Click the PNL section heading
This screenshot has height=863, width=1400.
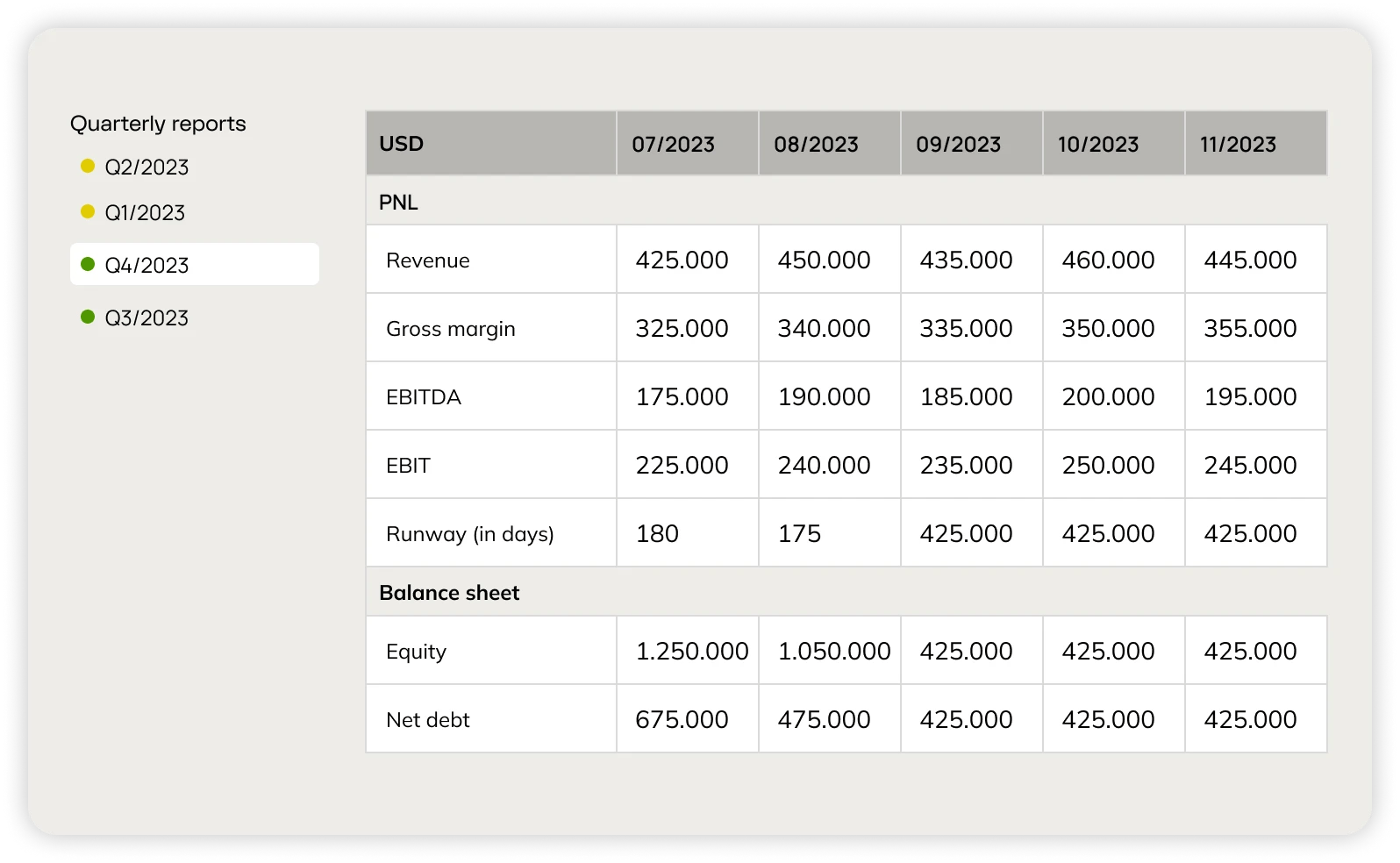(x=398, y=203)
